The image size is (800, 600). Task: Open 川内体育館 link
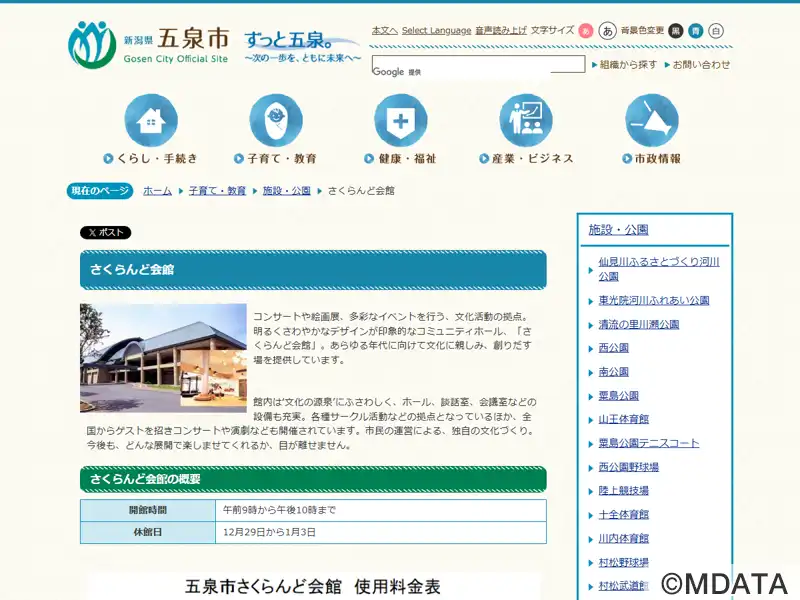623,538
